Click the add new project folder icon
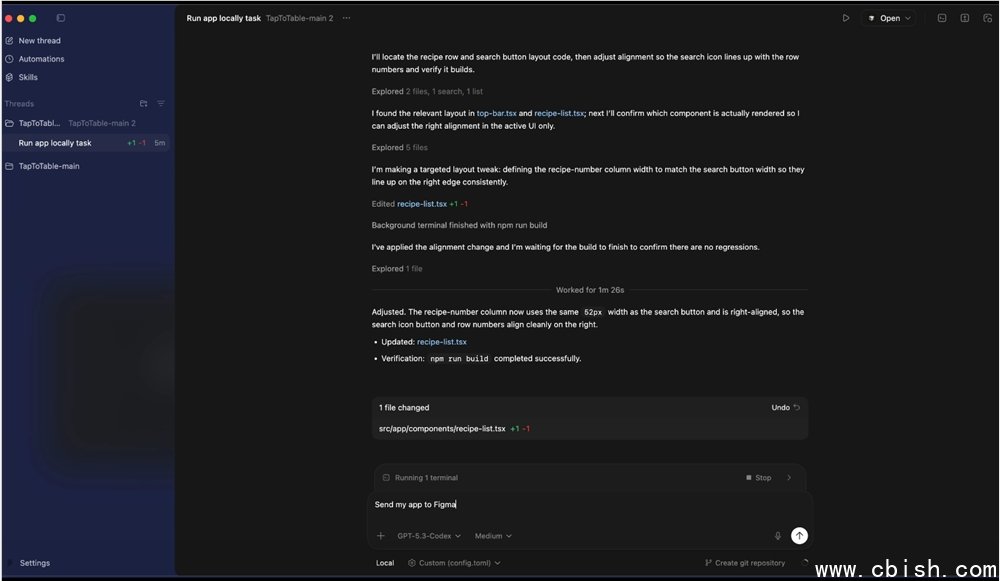Viewport: 1000px width, 581px height. pos(144,104)
